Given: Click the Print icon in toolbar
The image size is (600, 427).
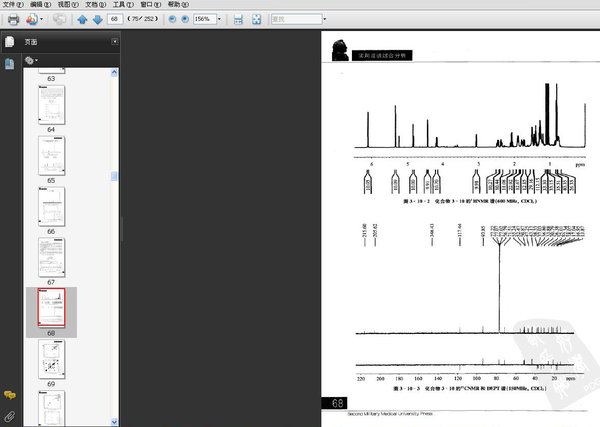Looking at the screenshot, I should click(x=13, y=19).
